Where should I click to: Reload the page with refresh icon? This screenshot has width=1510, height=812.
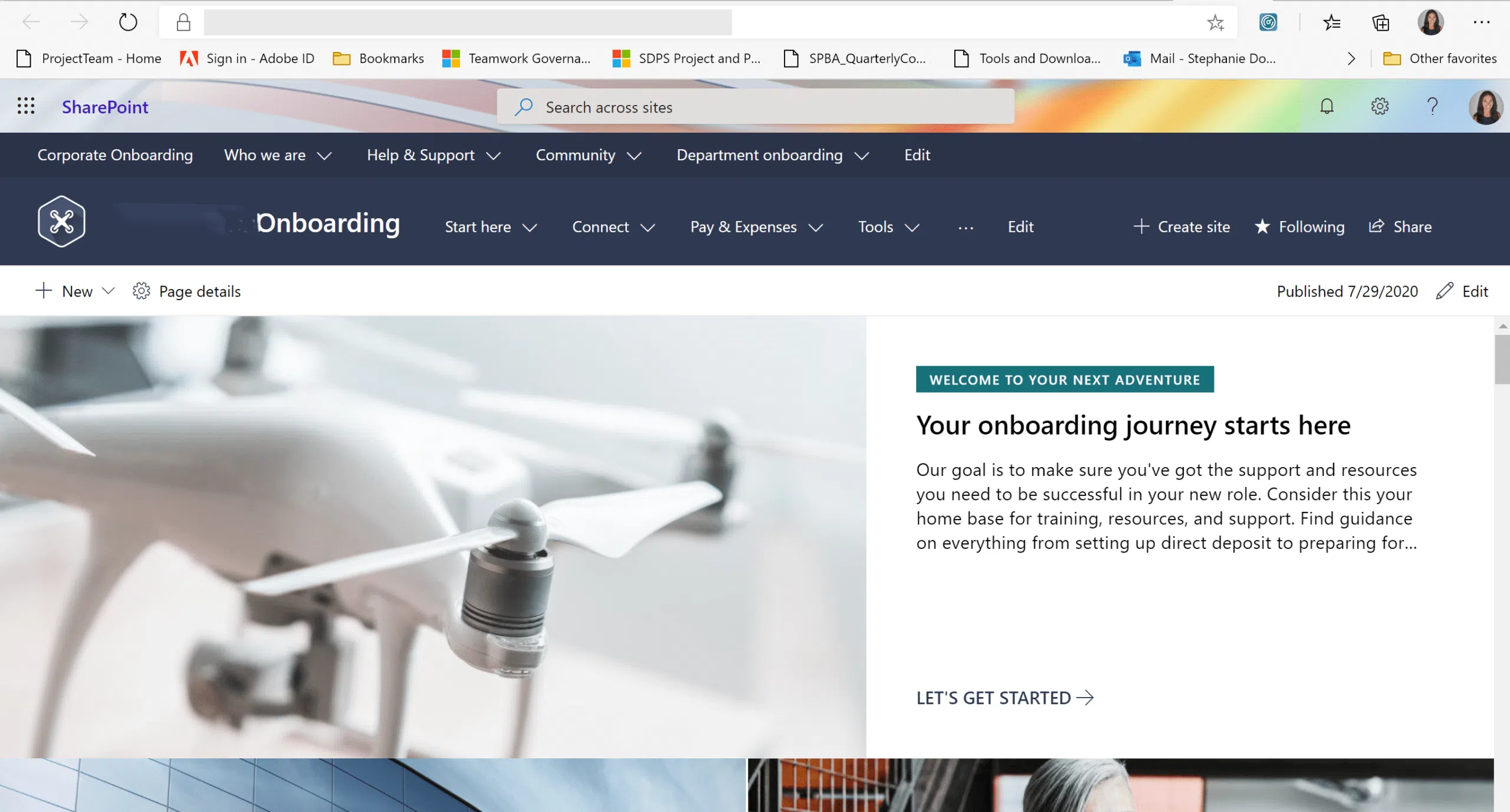click(x=128, y=22)
